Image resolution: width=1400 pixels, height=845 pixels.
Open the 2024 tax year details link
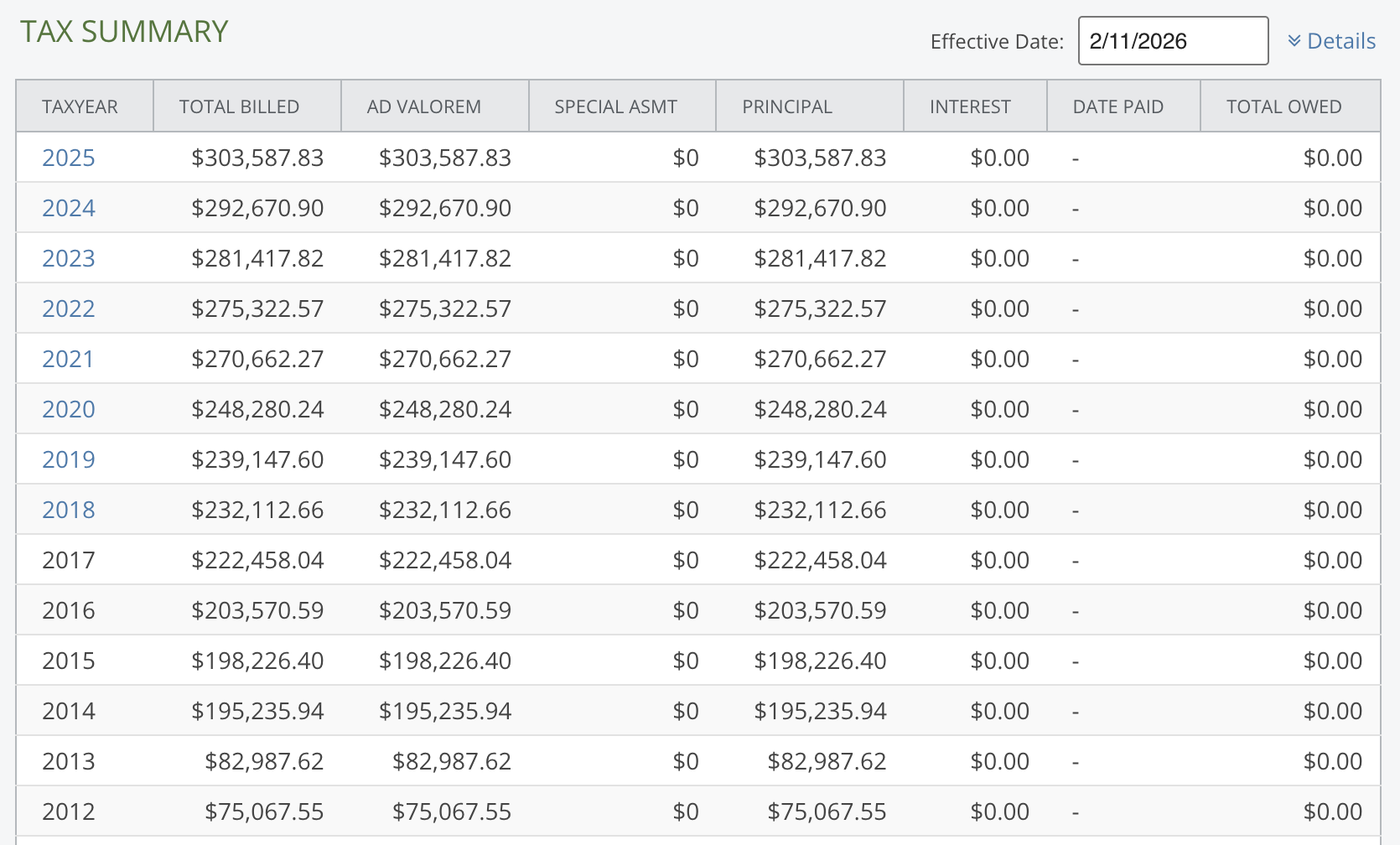point(68,207)
